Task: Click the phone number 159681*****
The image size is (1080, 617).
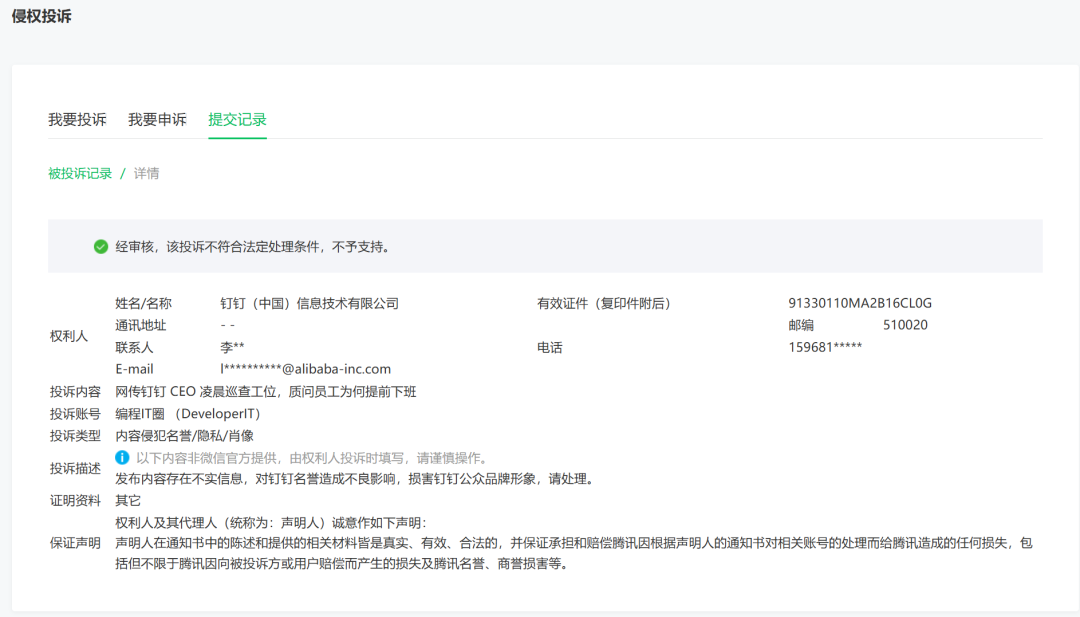Action: click(825, 347)
